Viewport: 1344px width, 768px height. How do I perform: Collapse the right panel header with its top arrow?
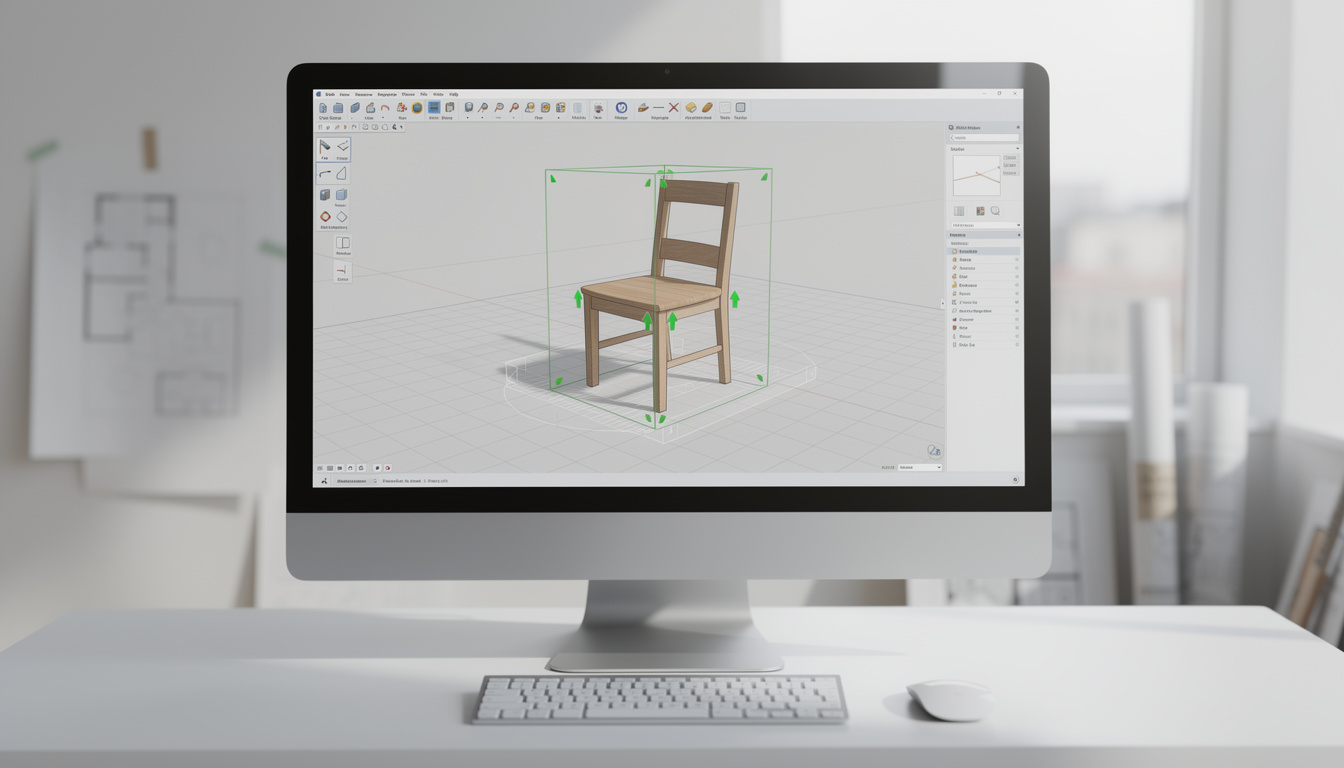[x=1019, y=127]
